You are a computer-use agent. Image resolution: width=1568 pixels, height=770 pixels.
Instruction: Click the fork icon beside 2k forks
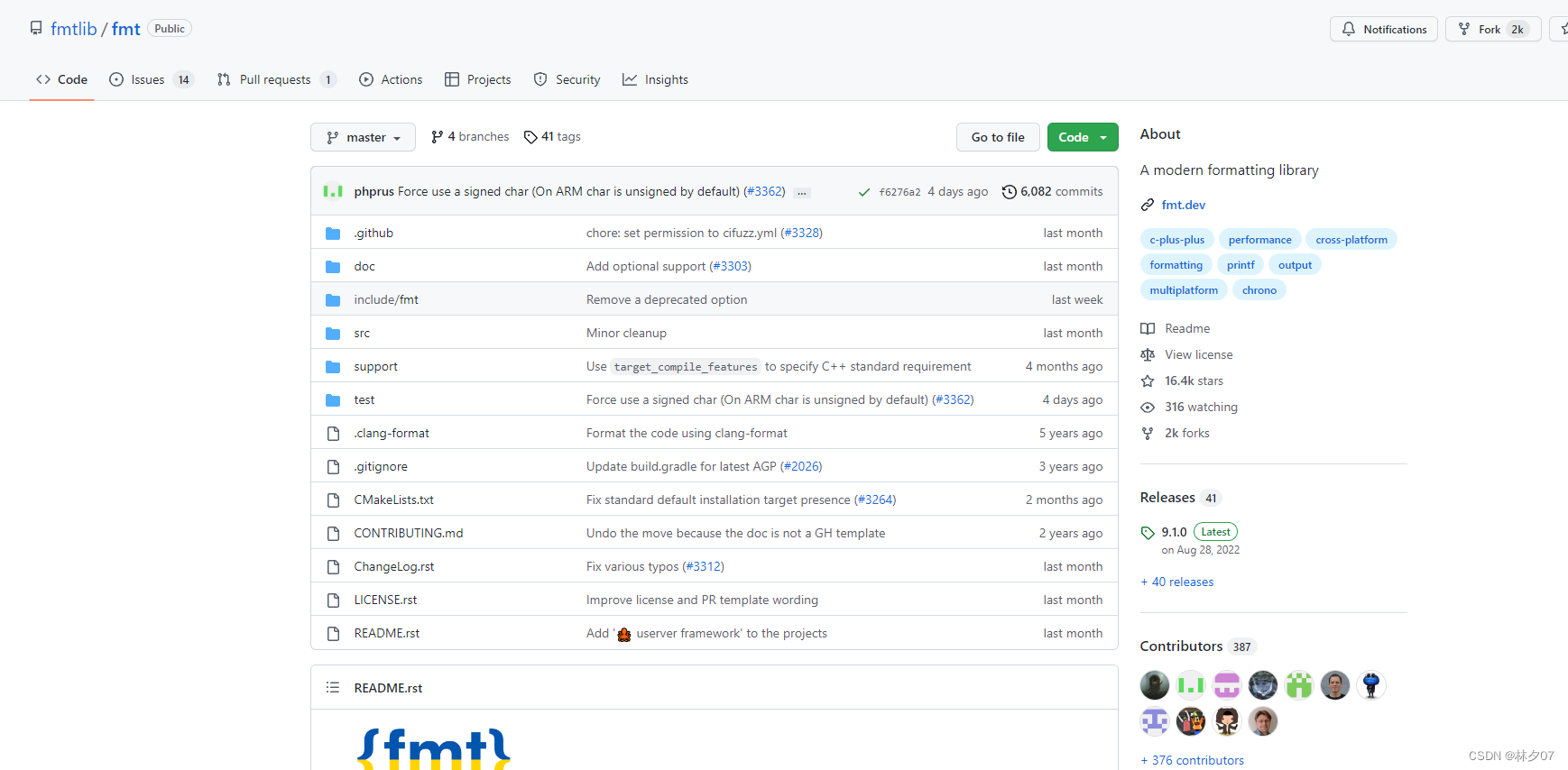point(1148,433)
